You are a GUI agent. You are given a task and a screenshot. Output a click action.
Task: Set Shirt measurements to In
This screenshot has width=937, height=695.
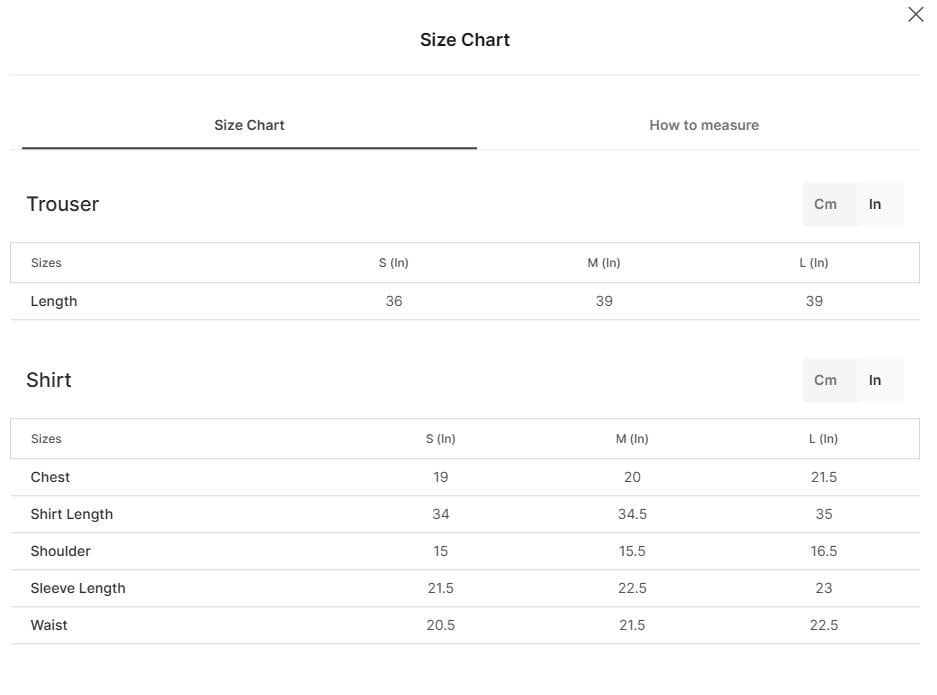875,380
